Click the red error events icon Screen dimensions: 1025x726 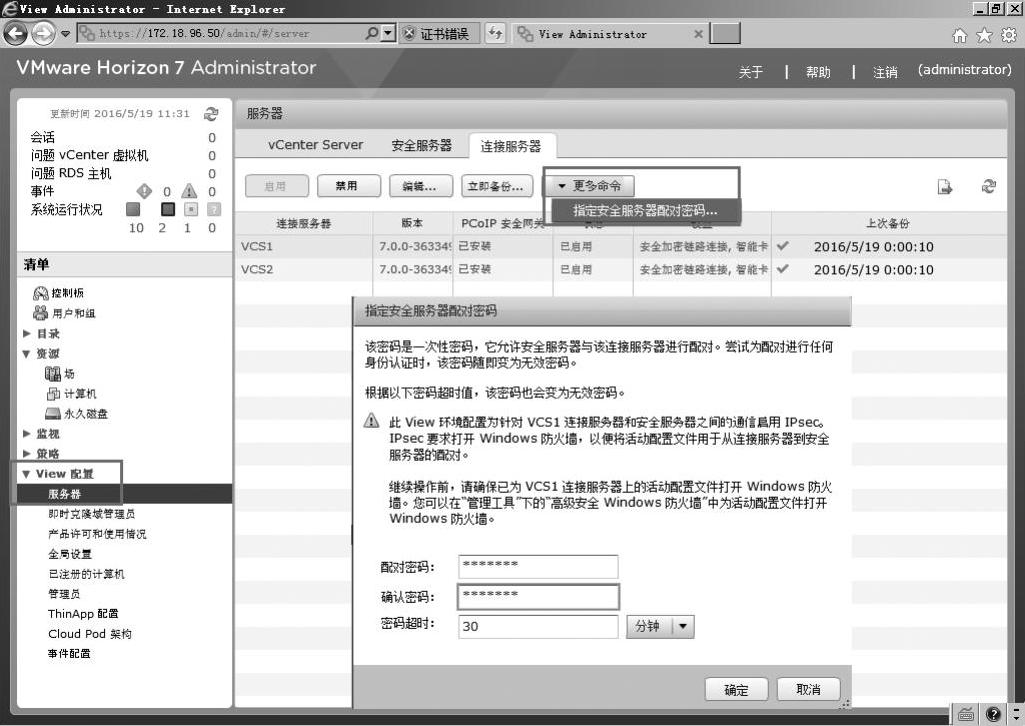(x=144, y=191)
